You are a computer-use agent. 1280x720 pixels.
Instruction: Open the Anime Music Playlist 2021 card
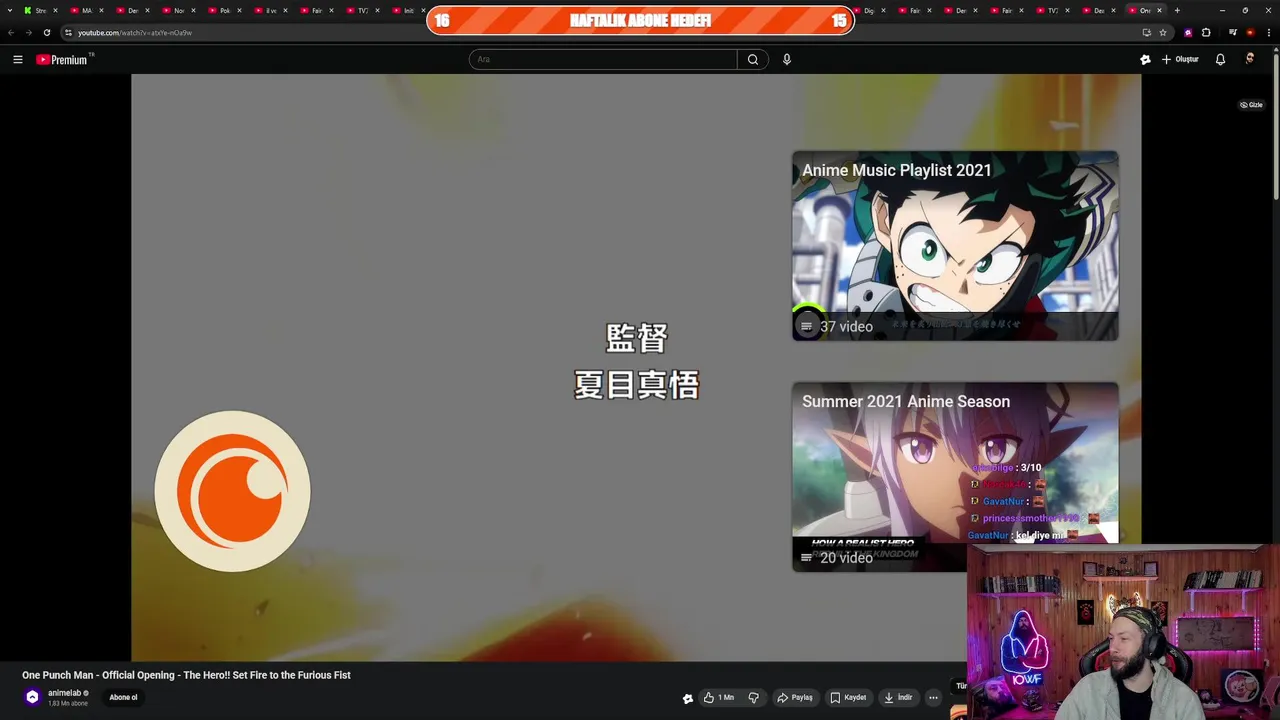tap(955, 246)
